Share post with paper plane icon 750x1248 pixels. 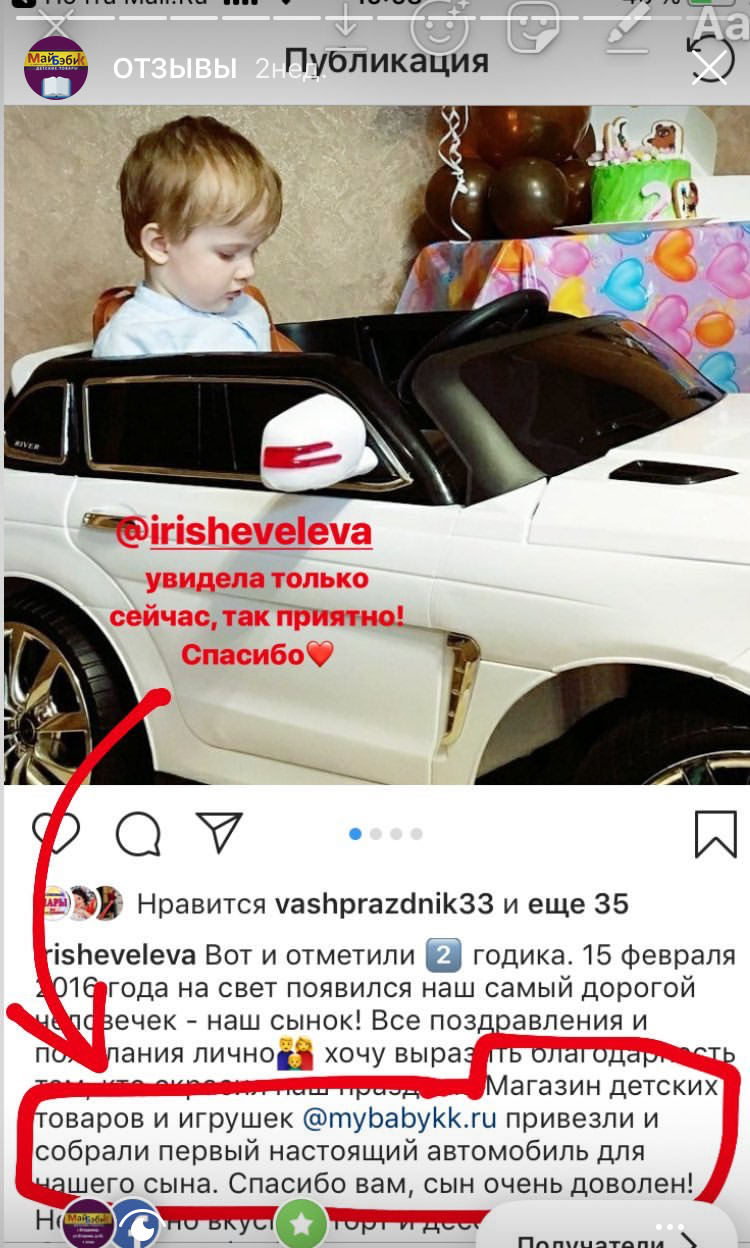219,833
